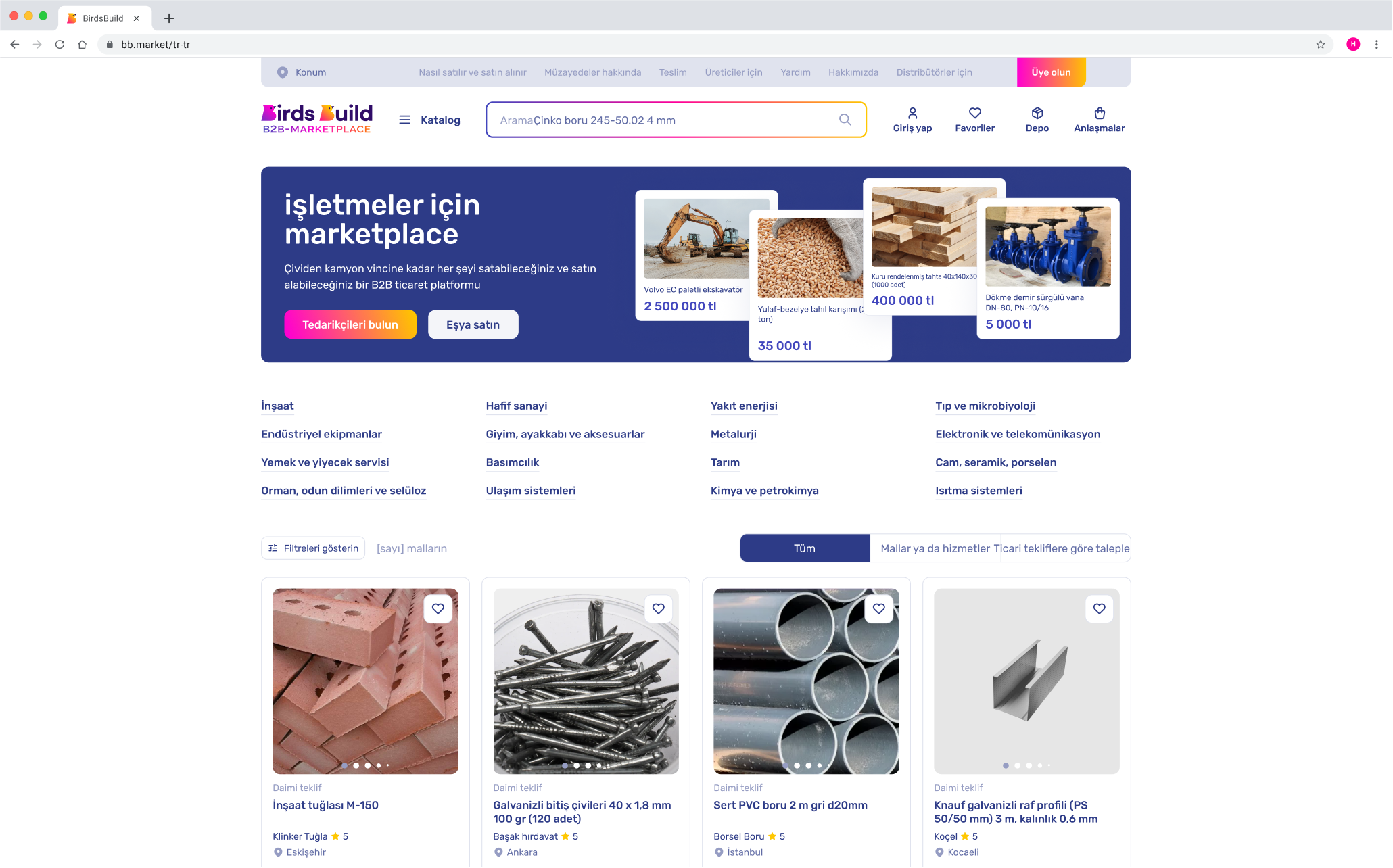Expand Filtreleri gösterin filters panel
This screenshot has width=1393, height=868.
coord(313,548)
